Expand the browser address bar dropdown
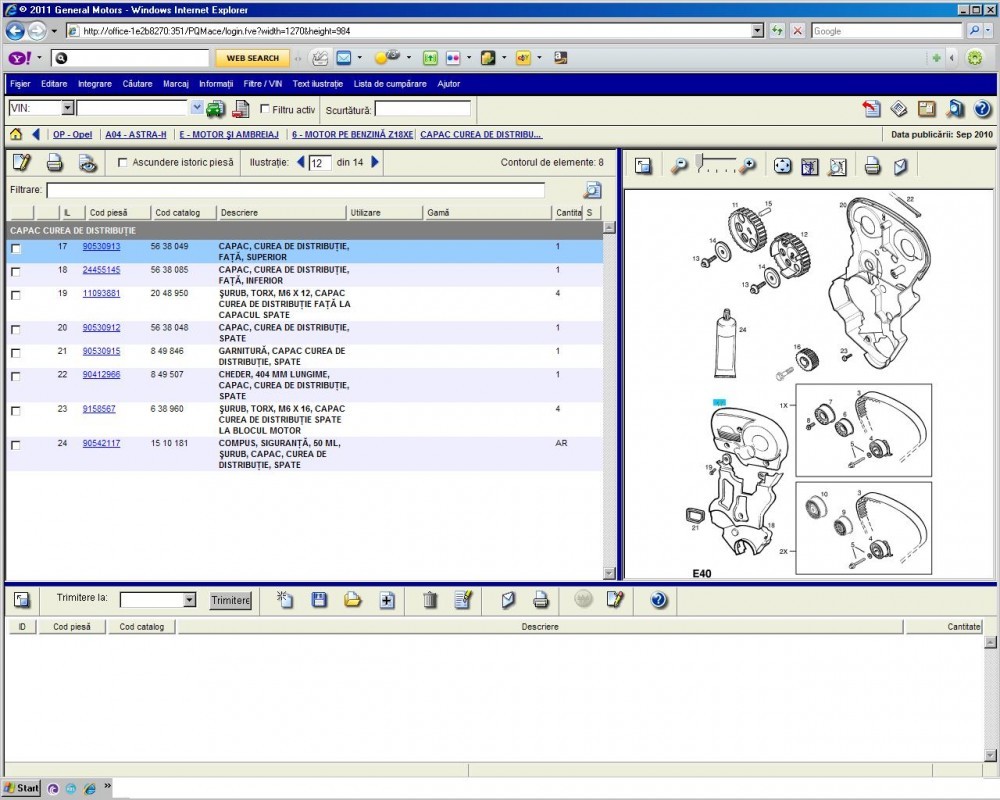The image size is (1000, 800). [x=757, y=31]
